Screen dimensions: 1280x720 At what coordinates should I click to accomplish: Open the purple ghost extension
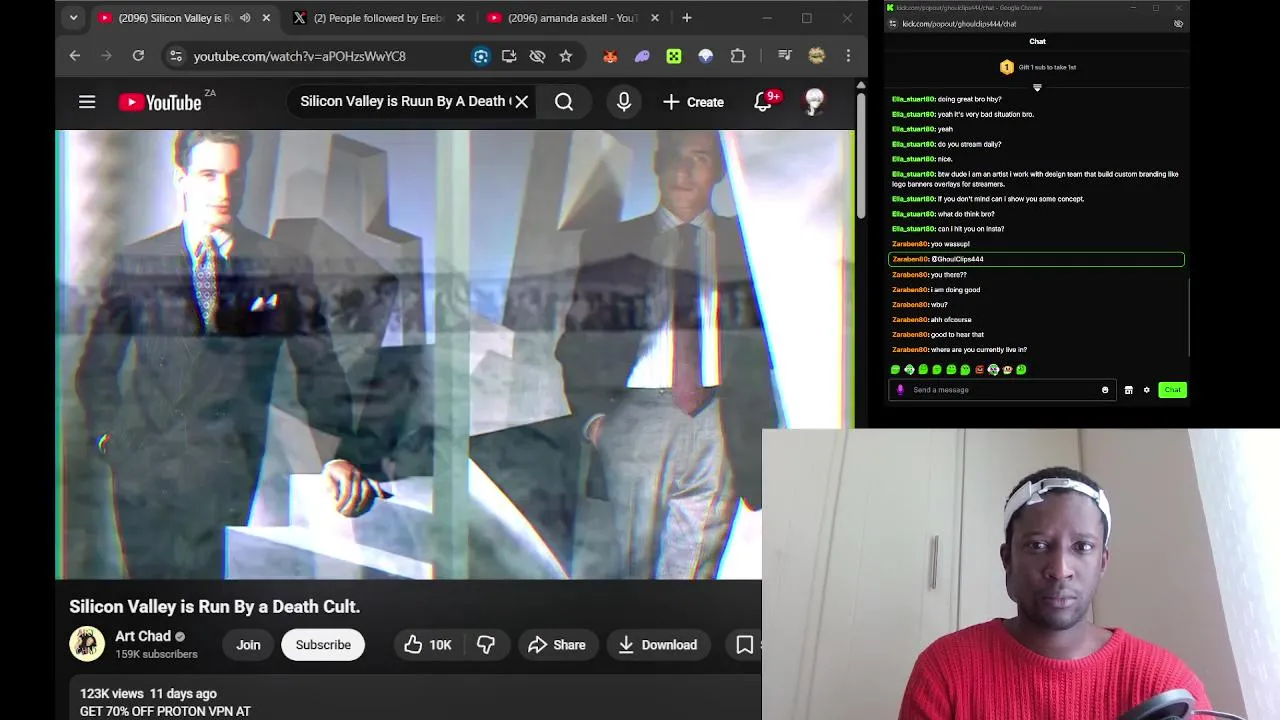coord(642,56)
